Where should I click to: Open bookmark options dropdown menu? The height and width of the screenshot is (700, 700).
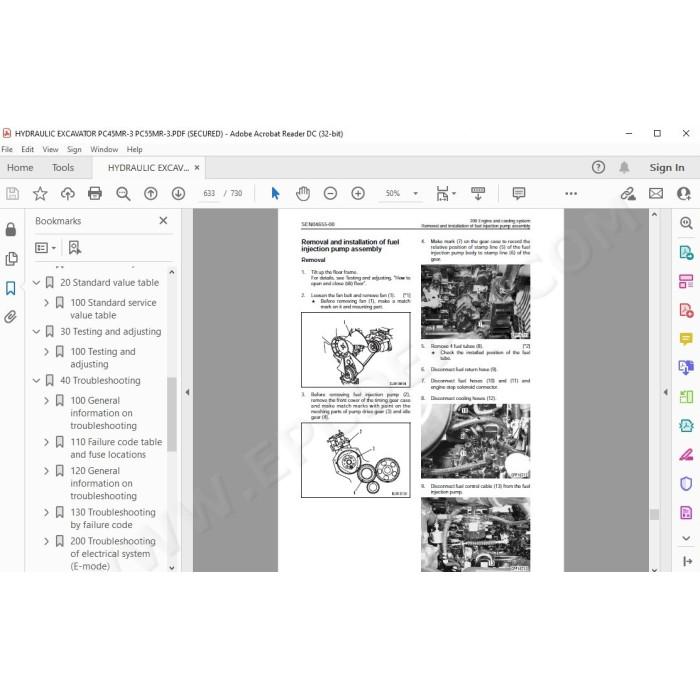[x=45, y=247]
